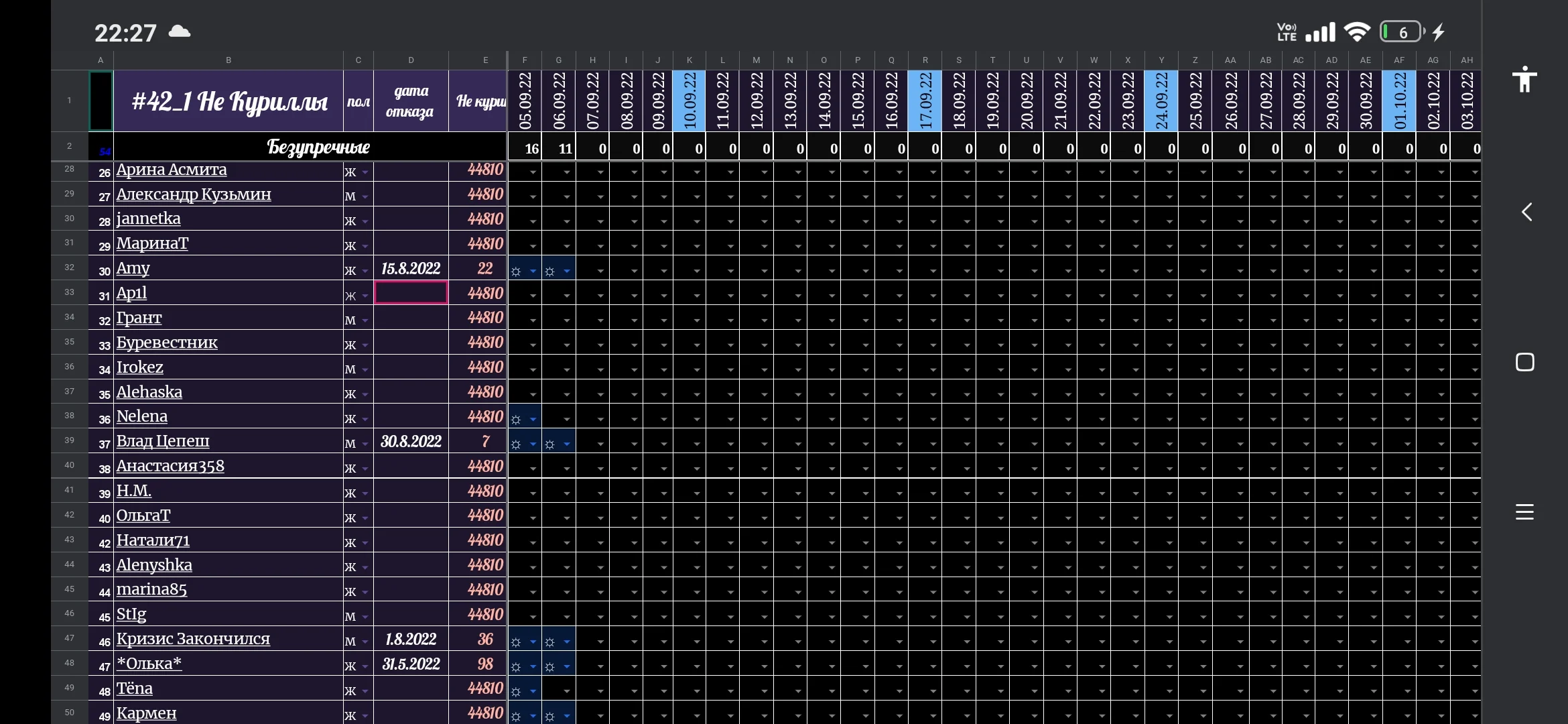Screen dimensions: 1568x724
Task: Tap the hamburger menu icon on the right edge
Action: click(1524, 512)
